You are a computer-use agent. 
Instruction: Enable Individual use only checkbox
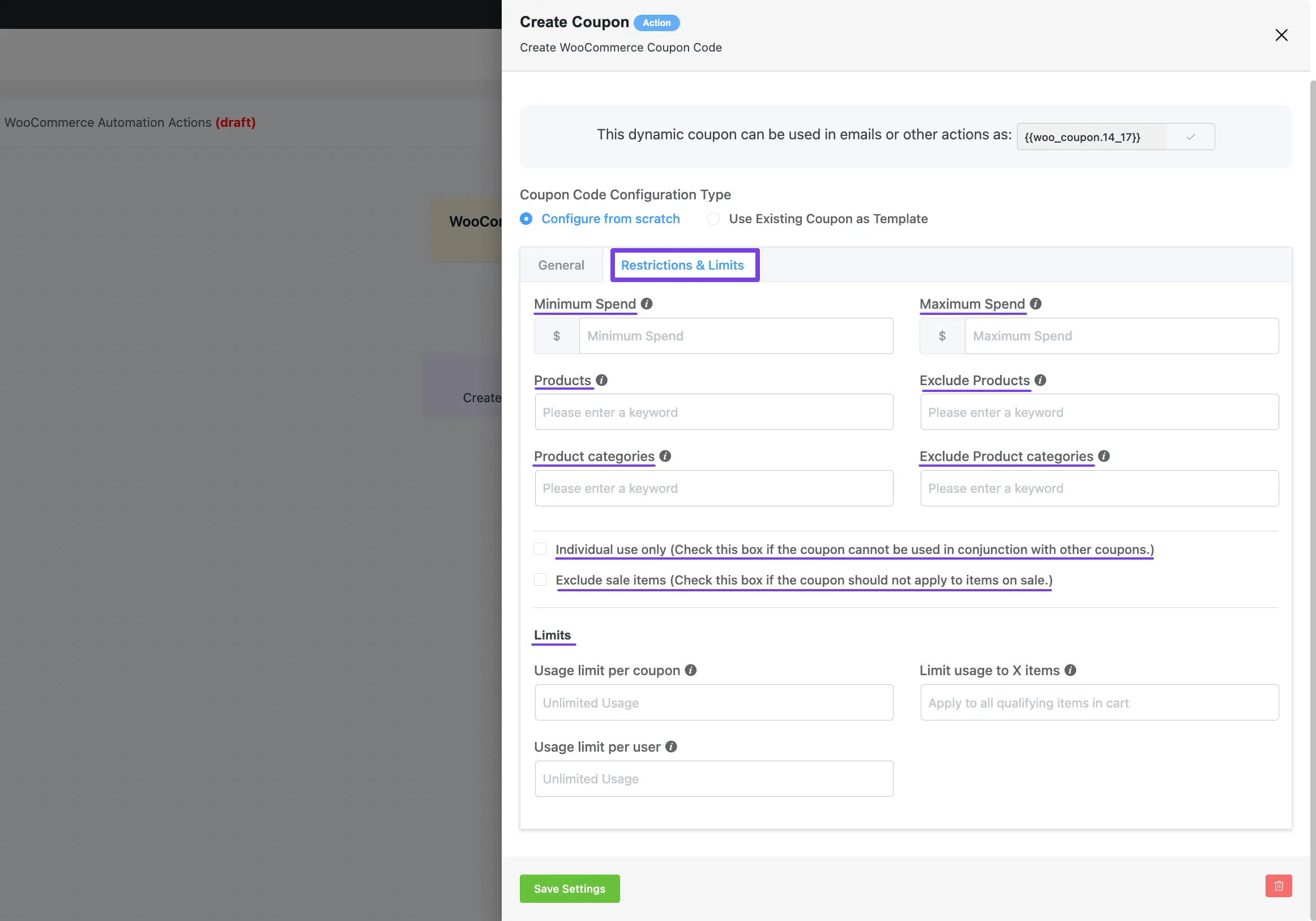pos(540,549)
